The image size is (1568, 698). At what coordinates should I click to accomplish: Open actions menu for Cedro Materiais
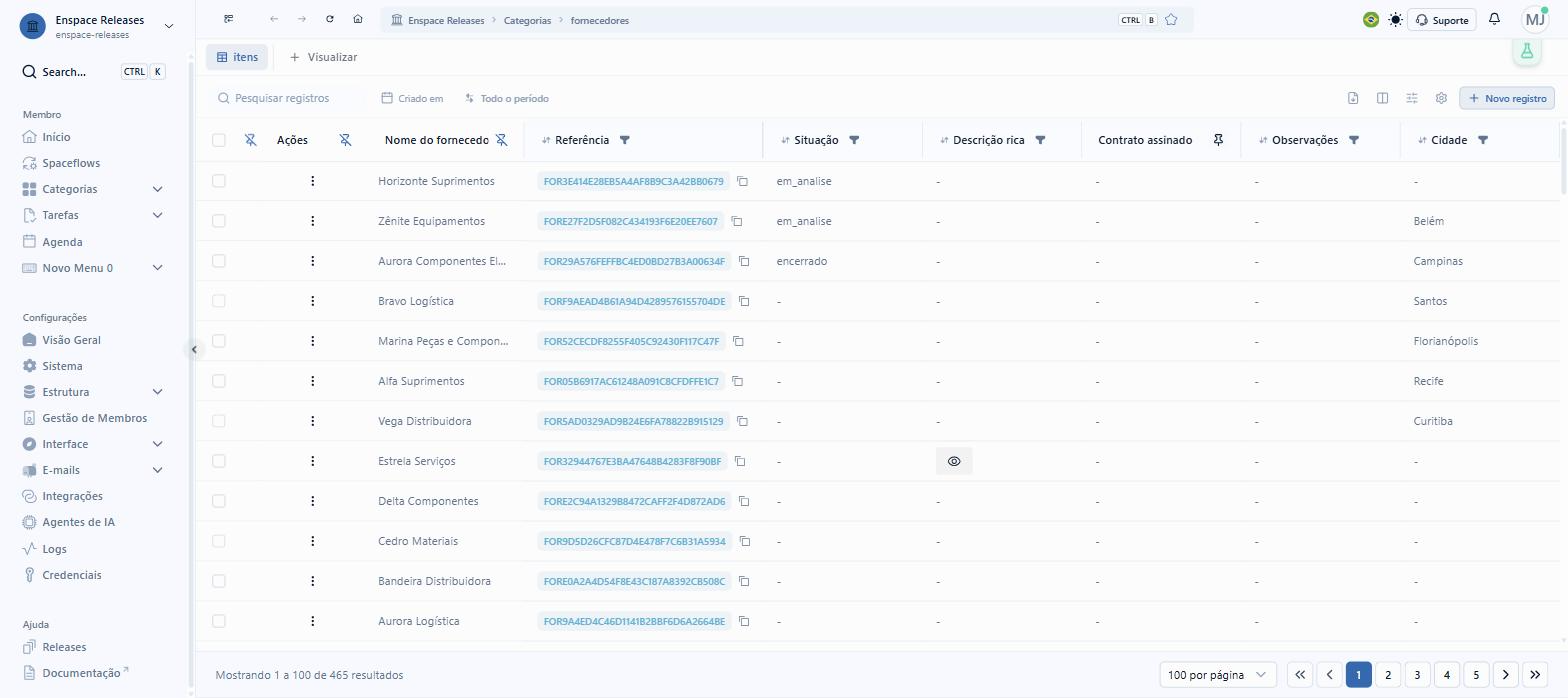pos(312,541)
